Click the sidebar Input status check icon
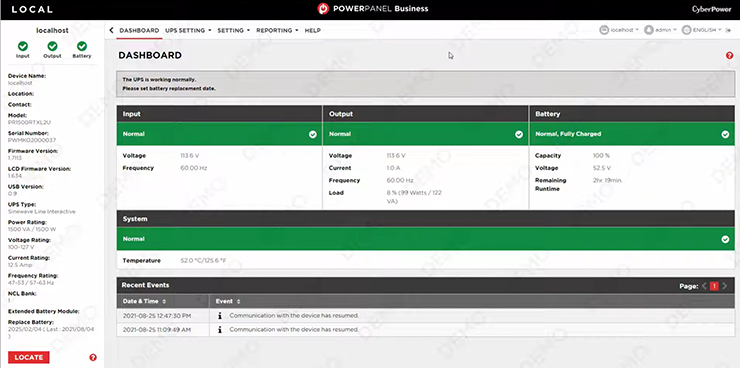The image size is (740, 368). pyautogui.click(x=23, y=46)
